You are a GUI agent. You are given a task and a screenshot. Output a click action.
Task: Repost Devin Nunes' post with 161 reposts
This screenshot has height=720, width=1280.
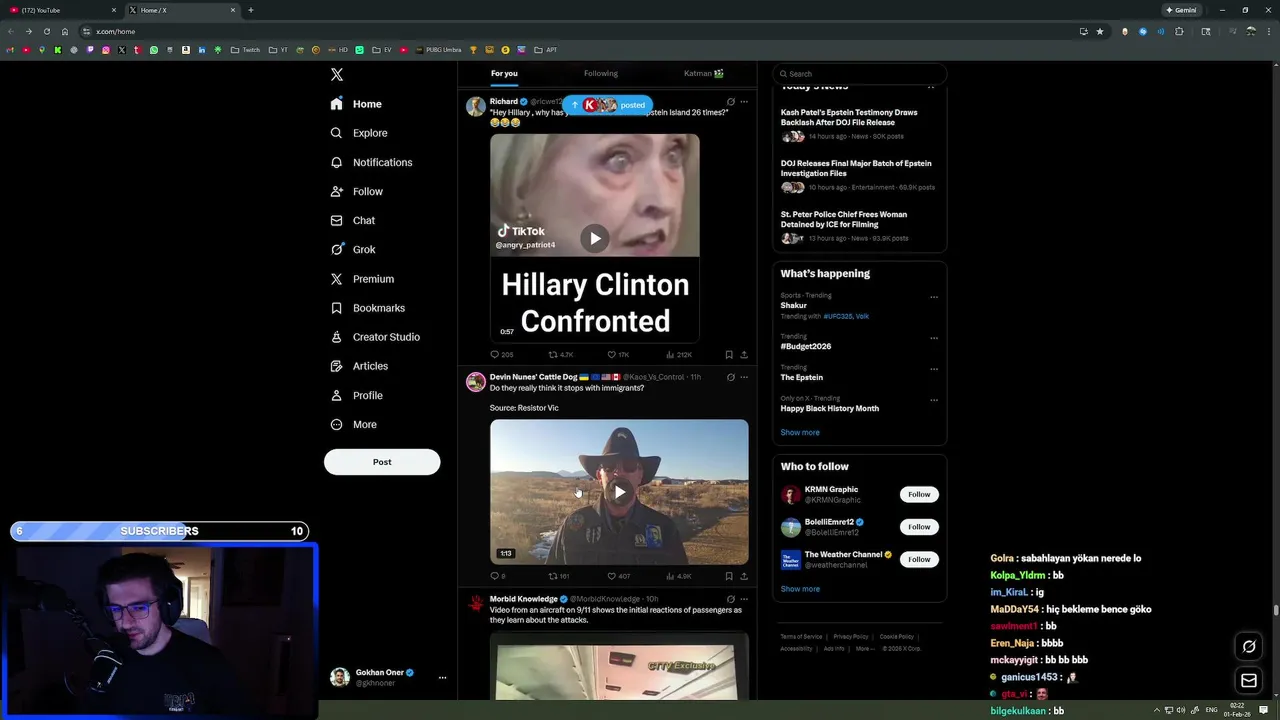click(x=559, y=576)
